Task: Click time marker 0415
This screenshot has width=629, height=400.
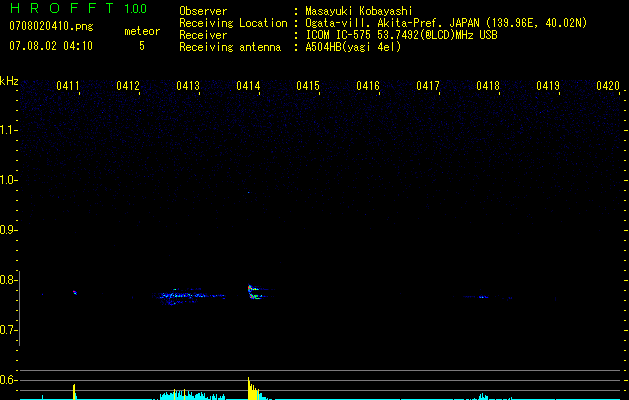Action: [308, 85]
